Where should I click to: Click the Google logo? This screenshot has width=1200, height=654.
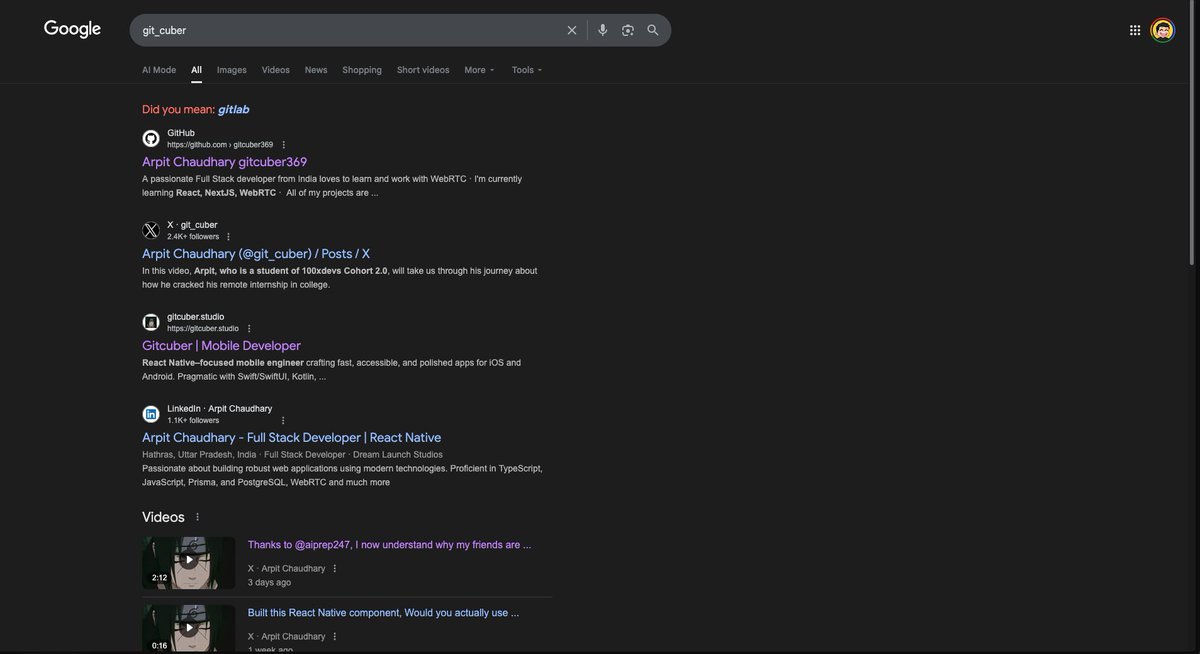72,29
